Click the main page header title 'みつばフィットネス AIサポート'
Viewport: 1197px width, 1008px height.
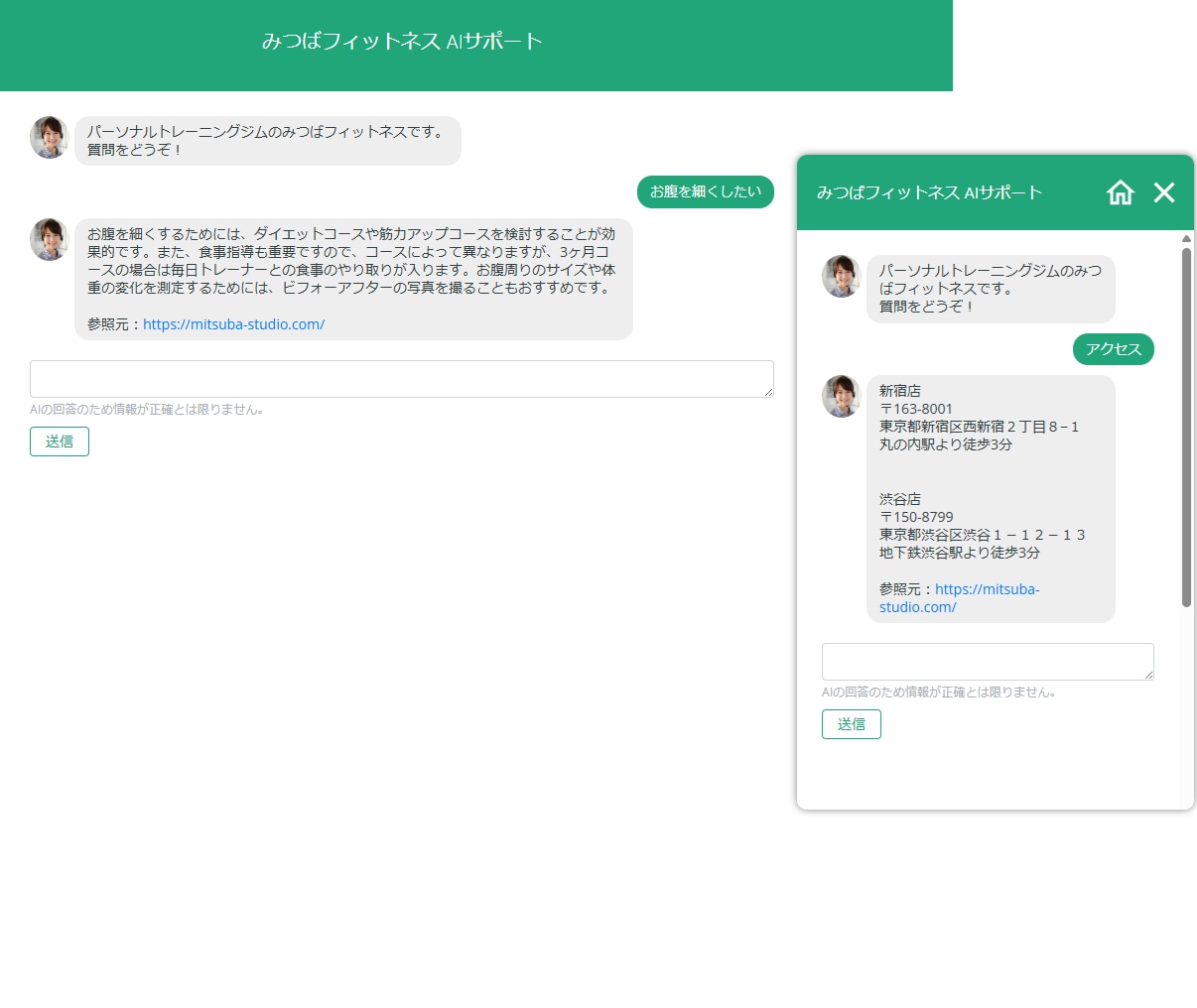(x=402, y=42)
